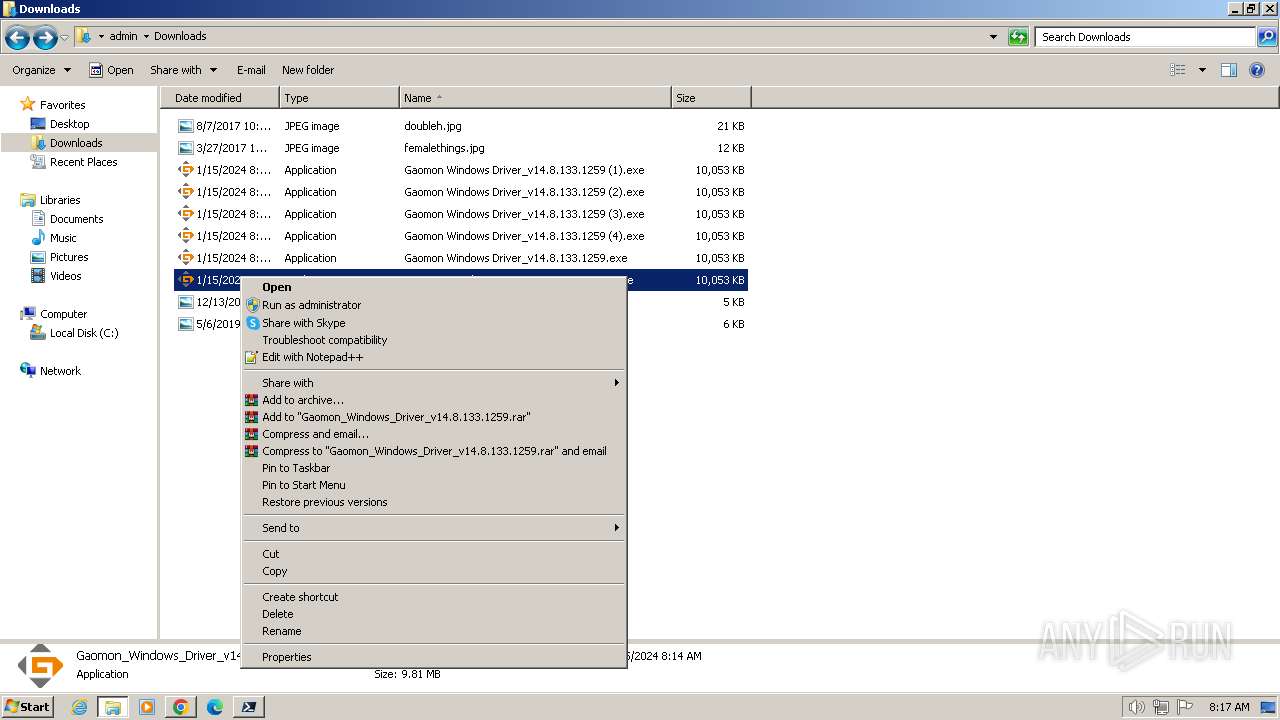Click the New folder button

tap(308, 70)
